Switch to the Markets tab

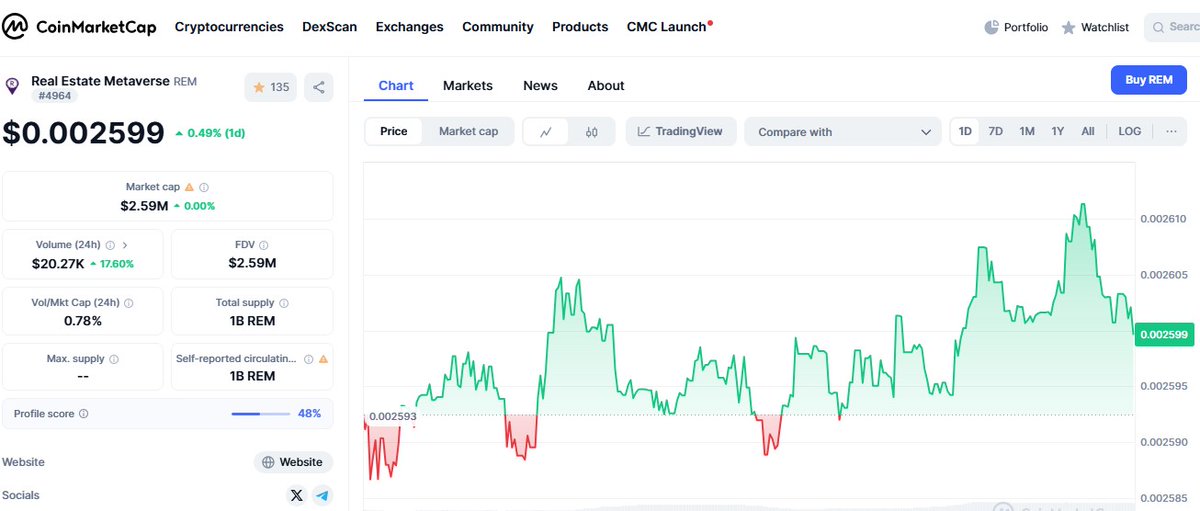(x=468, y=85)
